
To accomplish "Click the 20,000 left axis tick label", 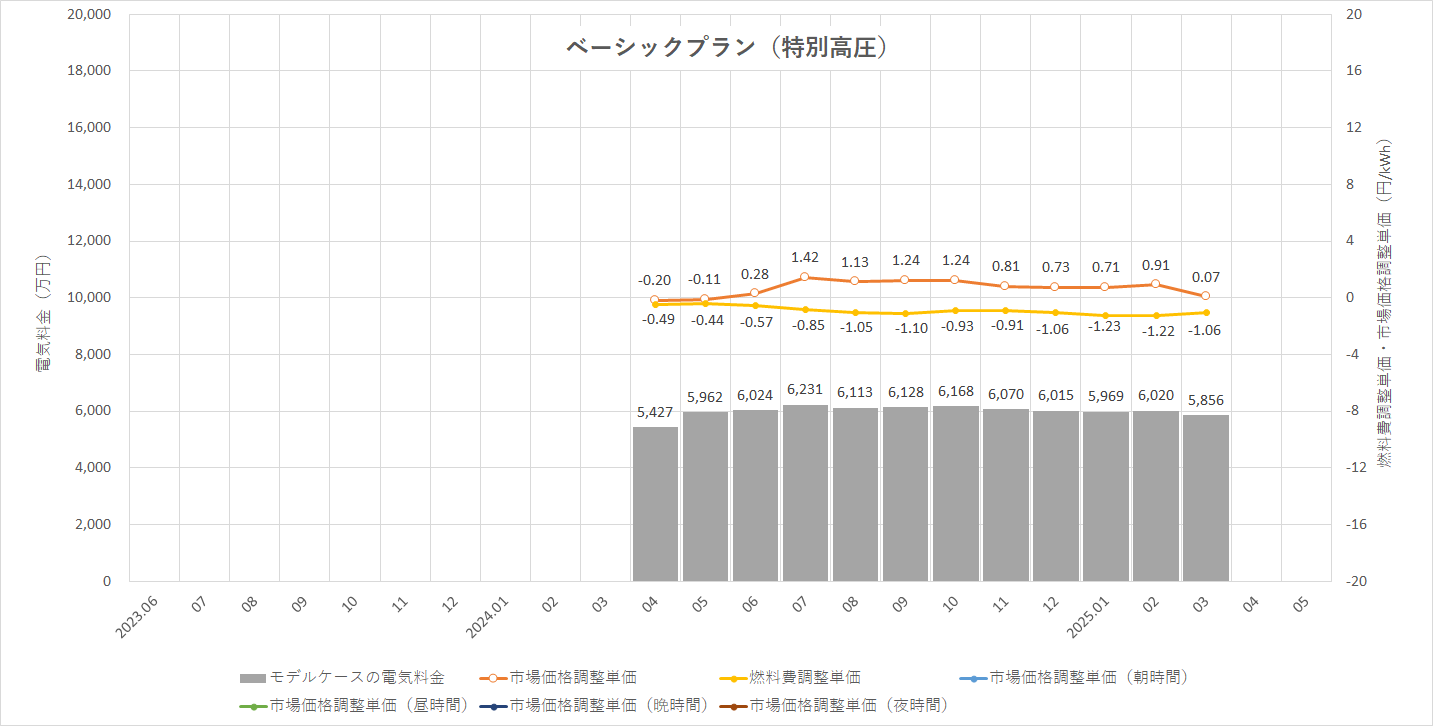I will click(x=89, y=15).
